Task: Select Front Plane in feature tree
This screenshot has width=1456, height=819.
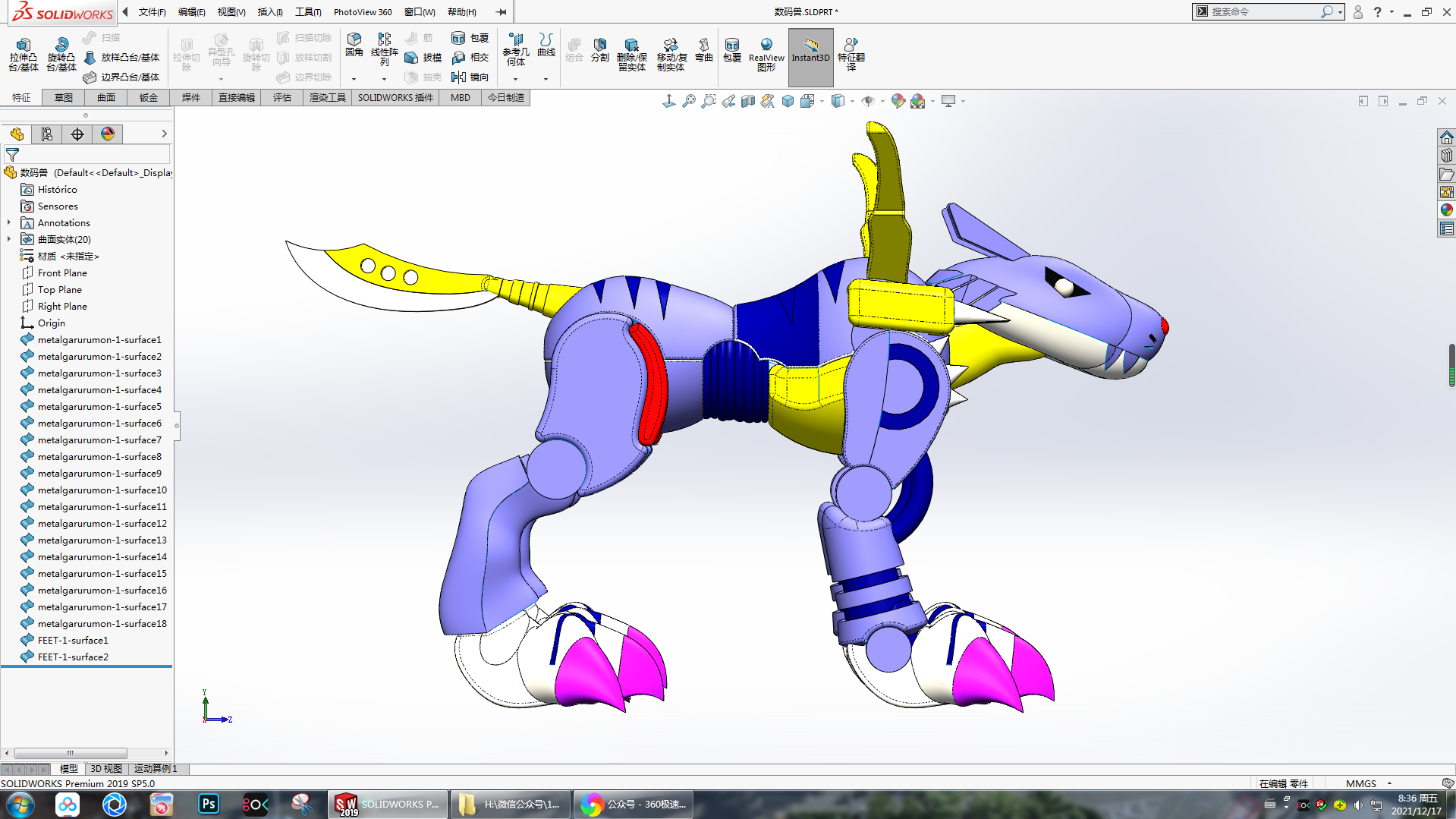Action: coord(62,273)
